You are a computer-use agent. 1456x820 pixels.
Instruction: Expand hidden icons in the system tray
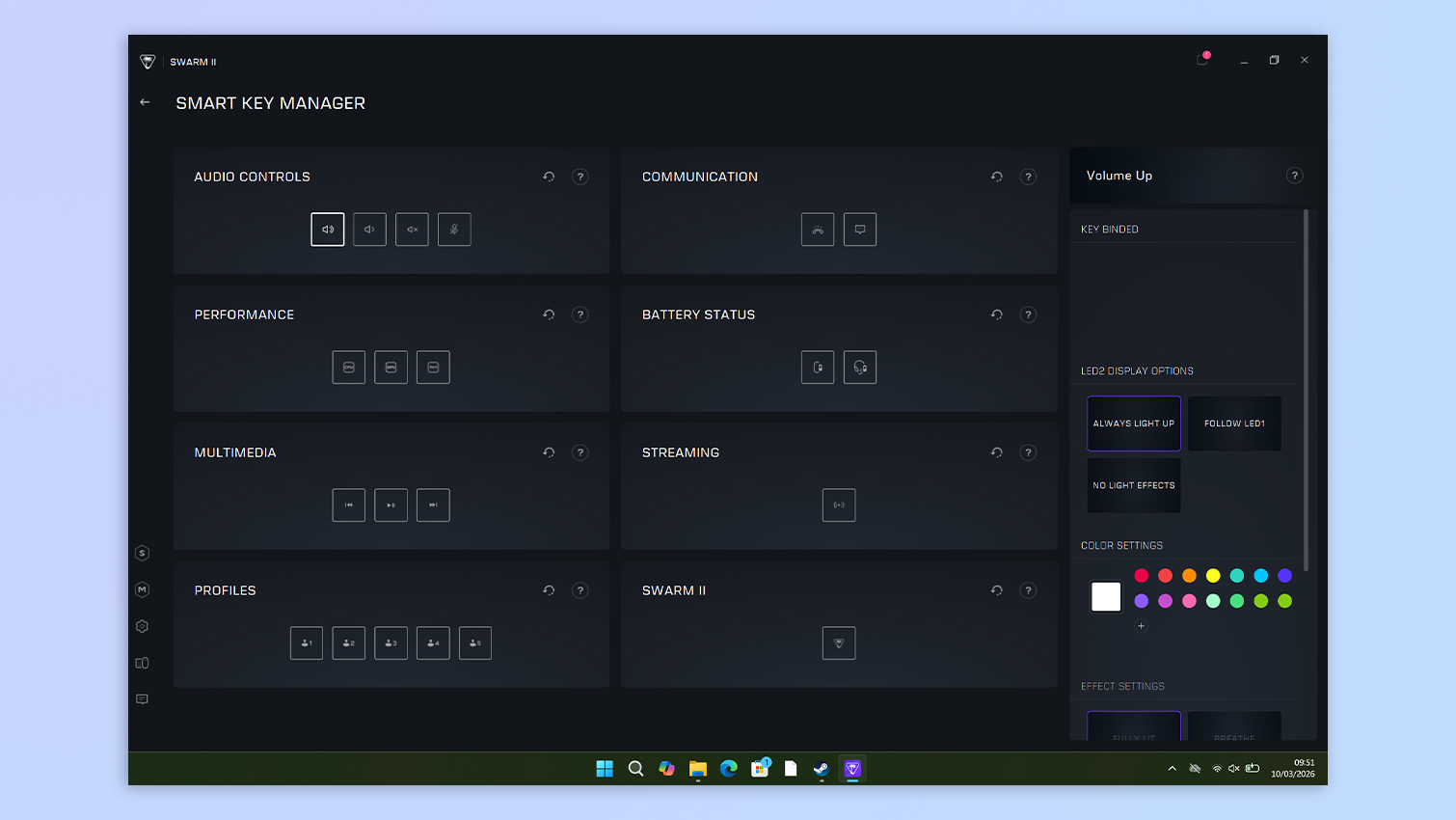pos(1172,769)
